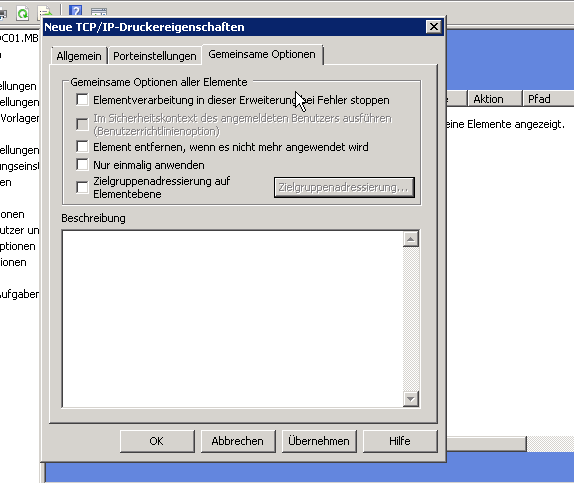Enable 'Zielgruppenadressierung auf Elementebene' checkbox
The width and height of the screenshot is (574, 483).
(82, 187)
